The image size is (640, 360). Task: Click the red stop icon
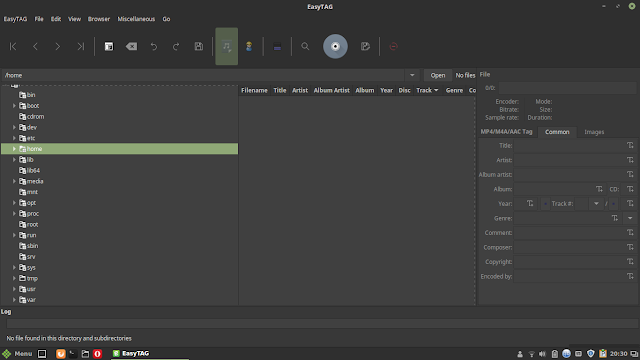point(393,47)
